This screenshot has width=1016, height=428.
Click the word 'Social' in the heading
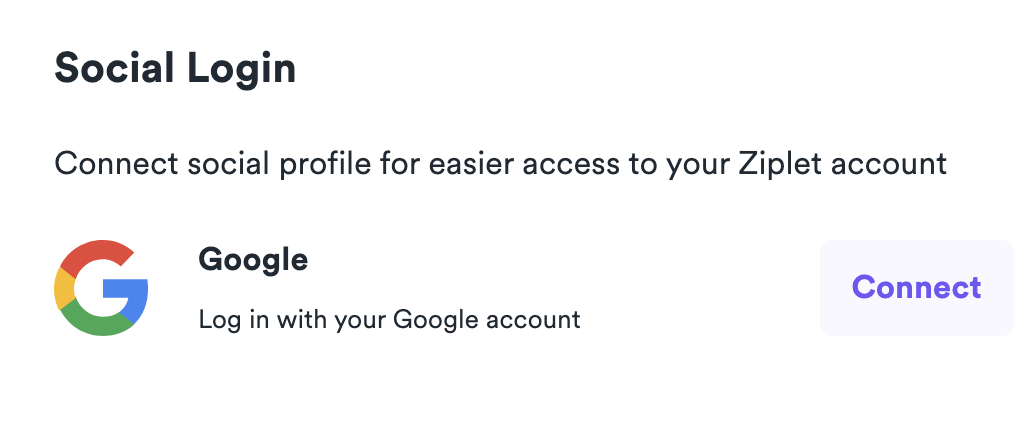pyautogui.click(x=114, y=68)
